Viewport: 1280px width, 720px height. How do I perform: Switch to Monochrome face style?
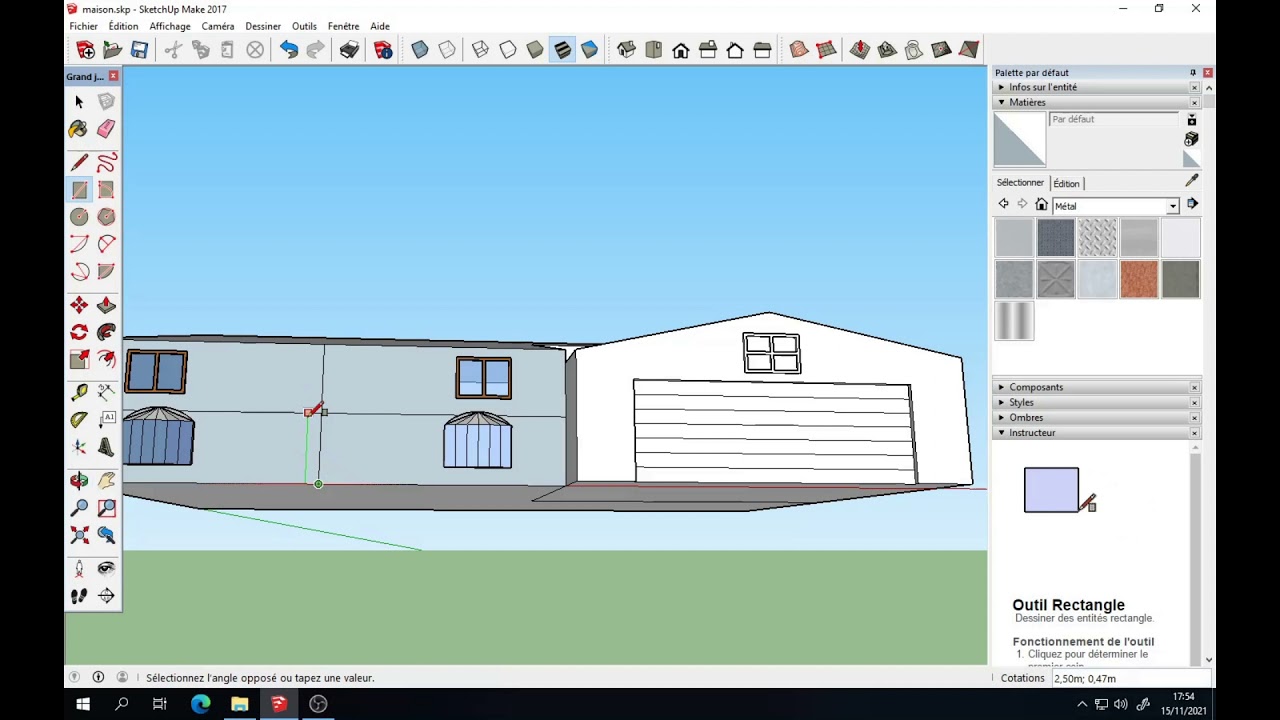(x=590, y=50)
